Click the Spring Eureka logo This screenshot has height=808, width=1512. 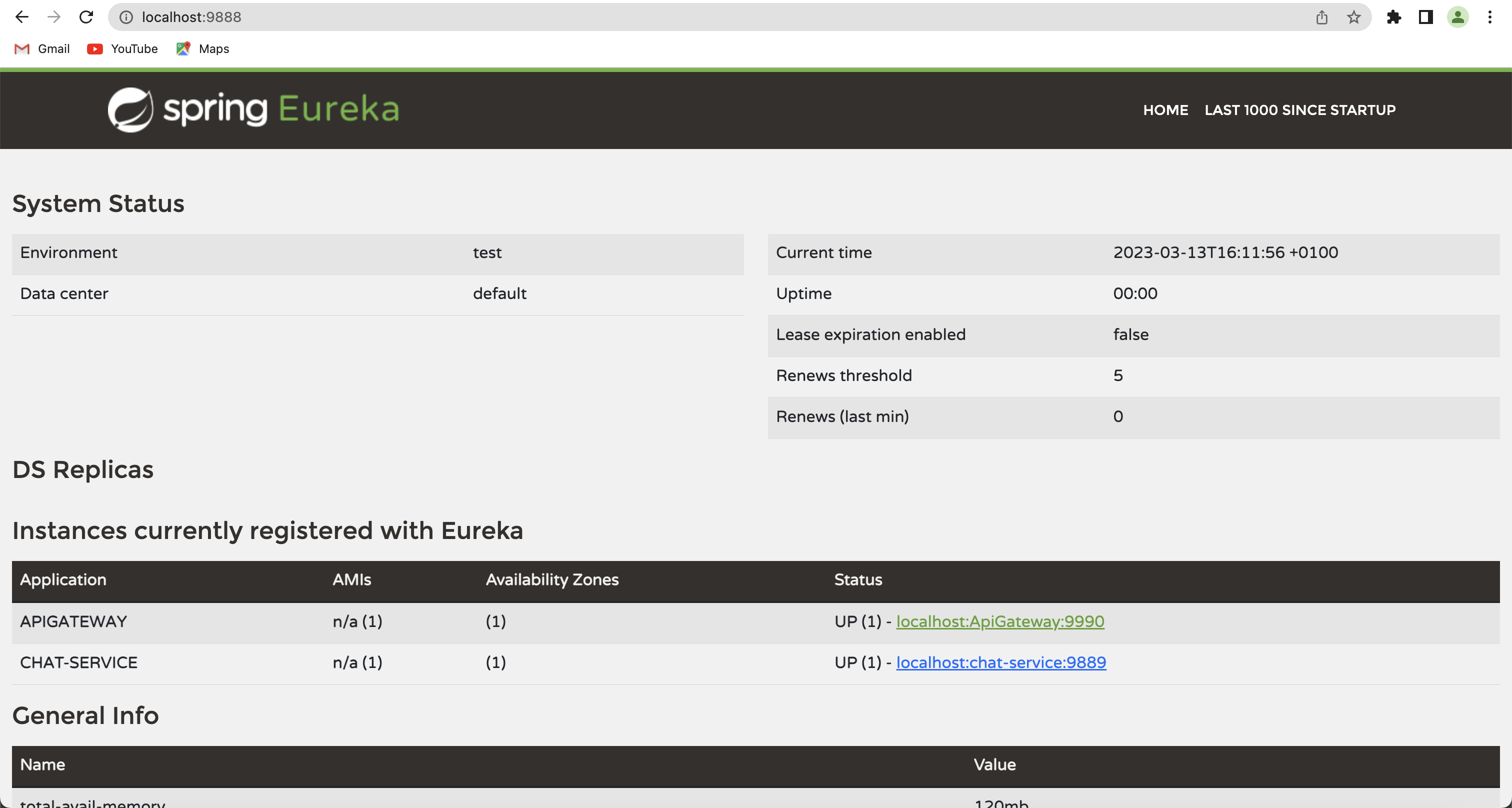[253, 109]
